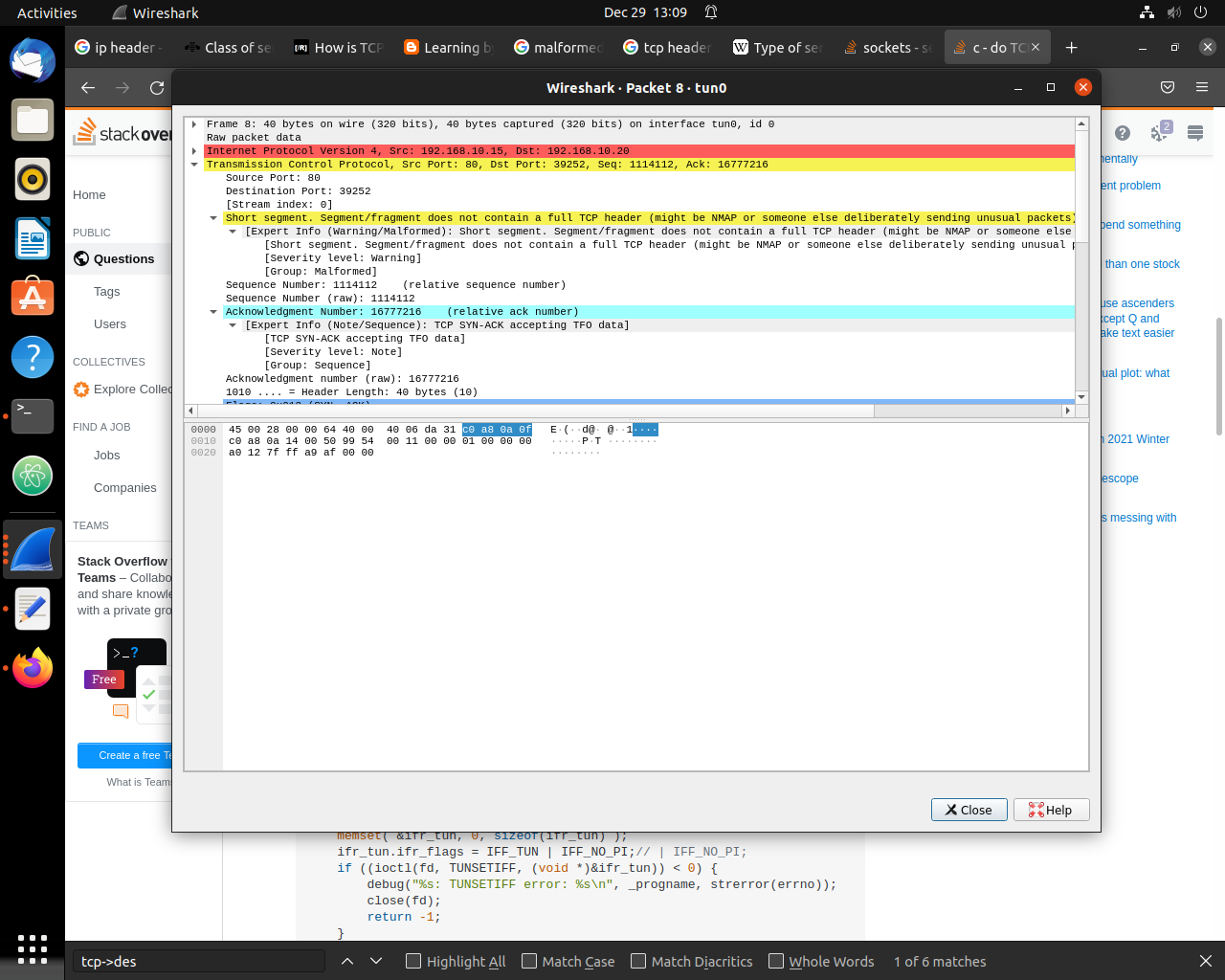Switch to the 'ip header' browser tab
1225x980 pixels.
[120, 47]
